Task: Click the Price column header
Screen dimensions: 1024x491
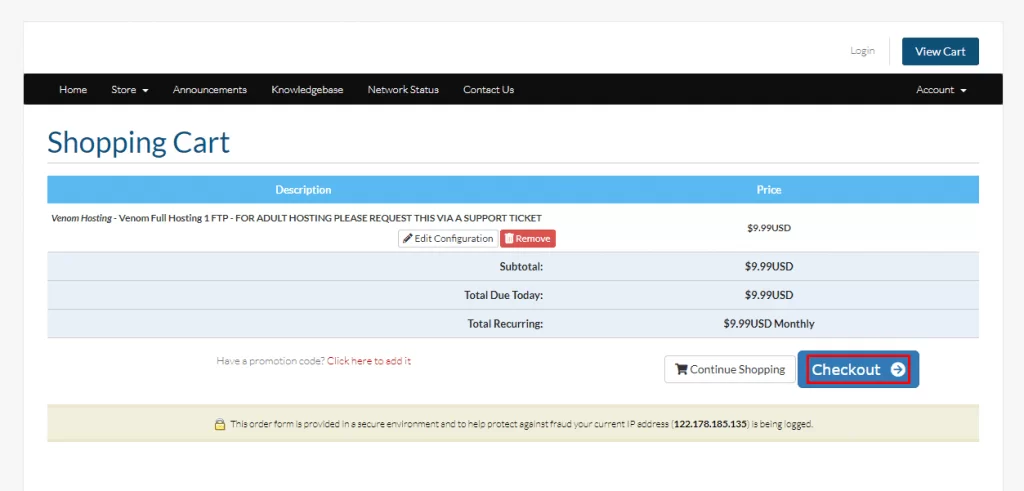Action: (769, 189)
